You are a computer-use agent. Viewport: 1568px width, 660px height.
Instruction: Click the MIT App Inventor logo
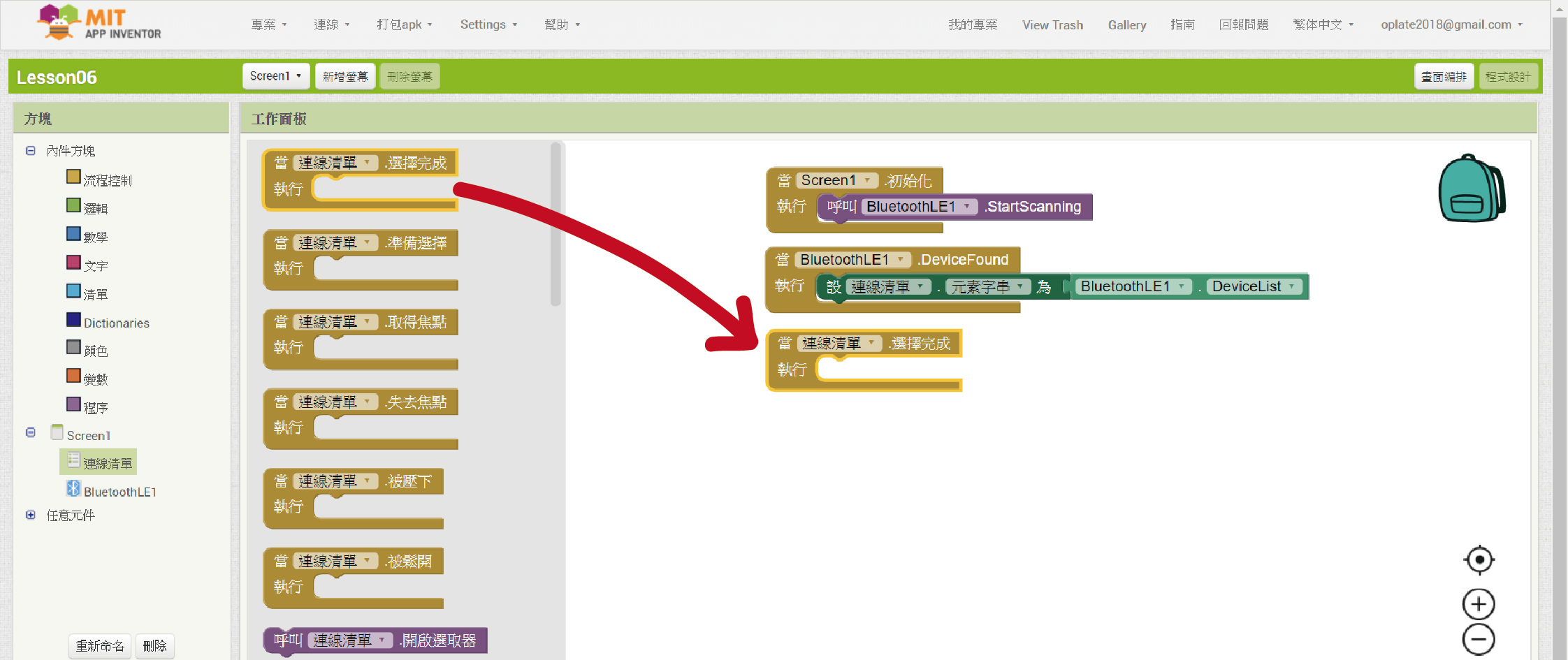99,23
